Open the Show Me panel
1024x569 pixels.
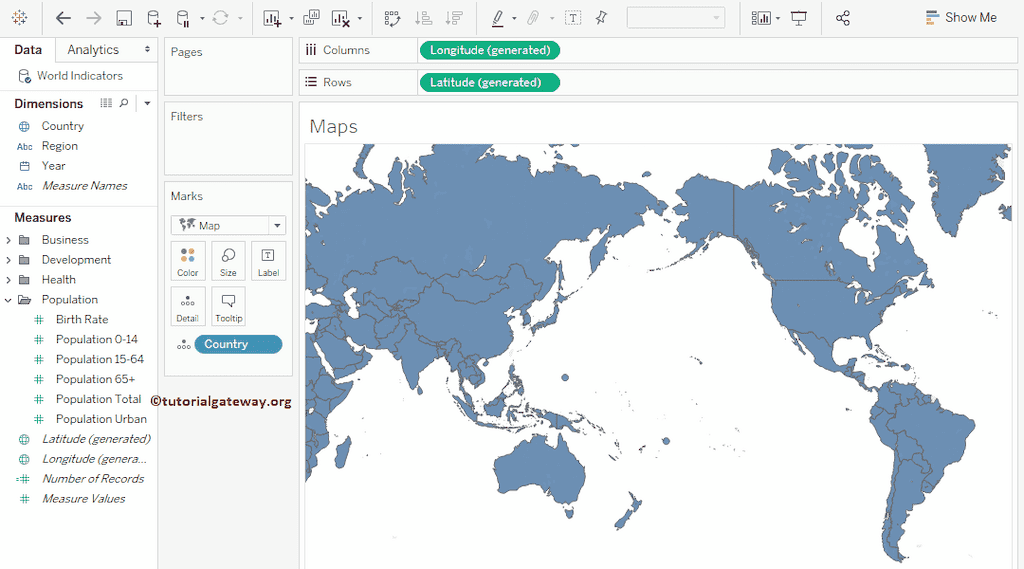(x=960, y=18)
